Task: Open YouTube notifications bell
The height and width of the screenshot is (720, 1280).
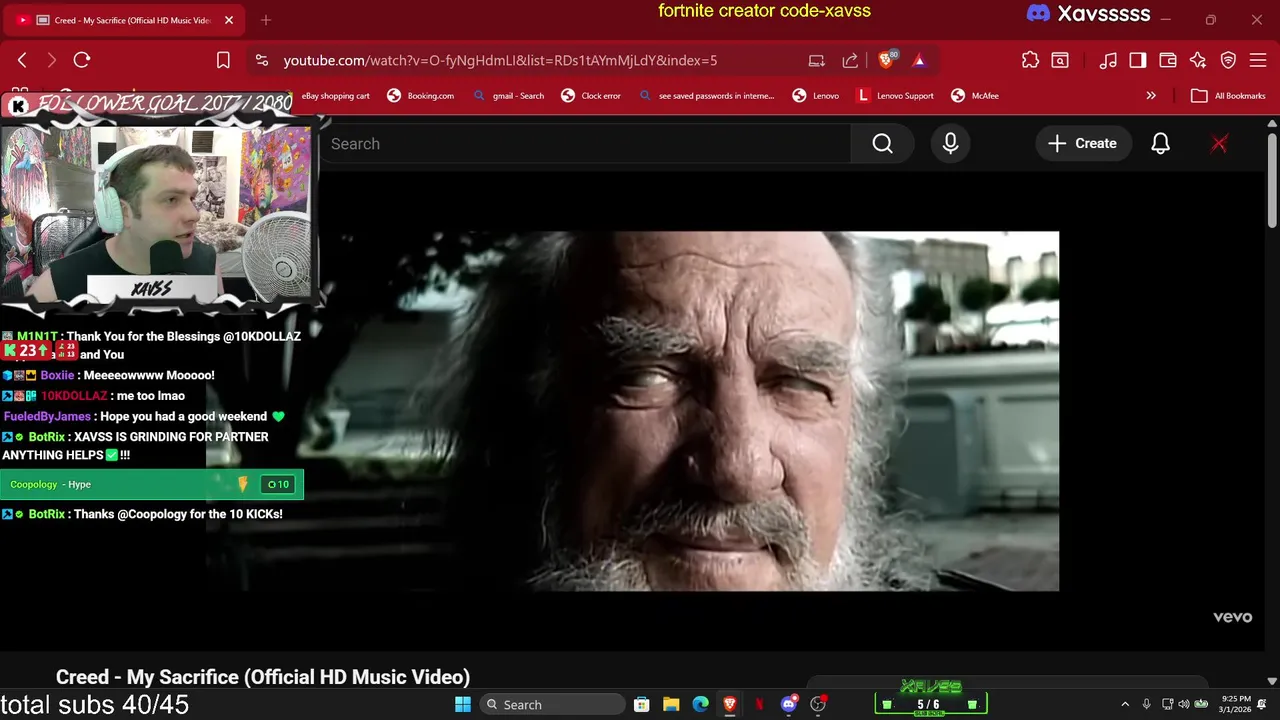Action: [x=1160, y=143]
